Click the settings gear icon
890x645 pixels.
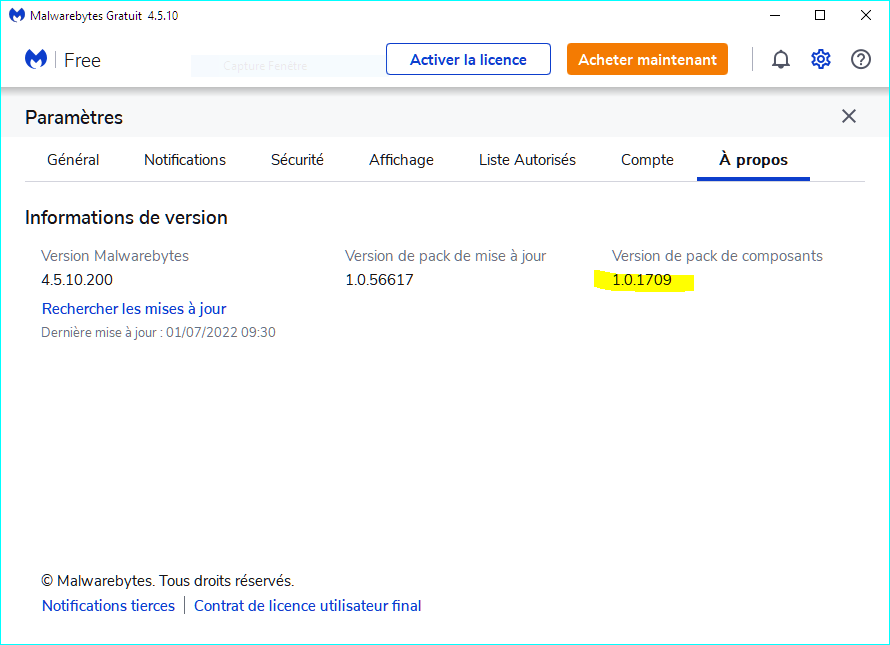click(x=820, y=59)
